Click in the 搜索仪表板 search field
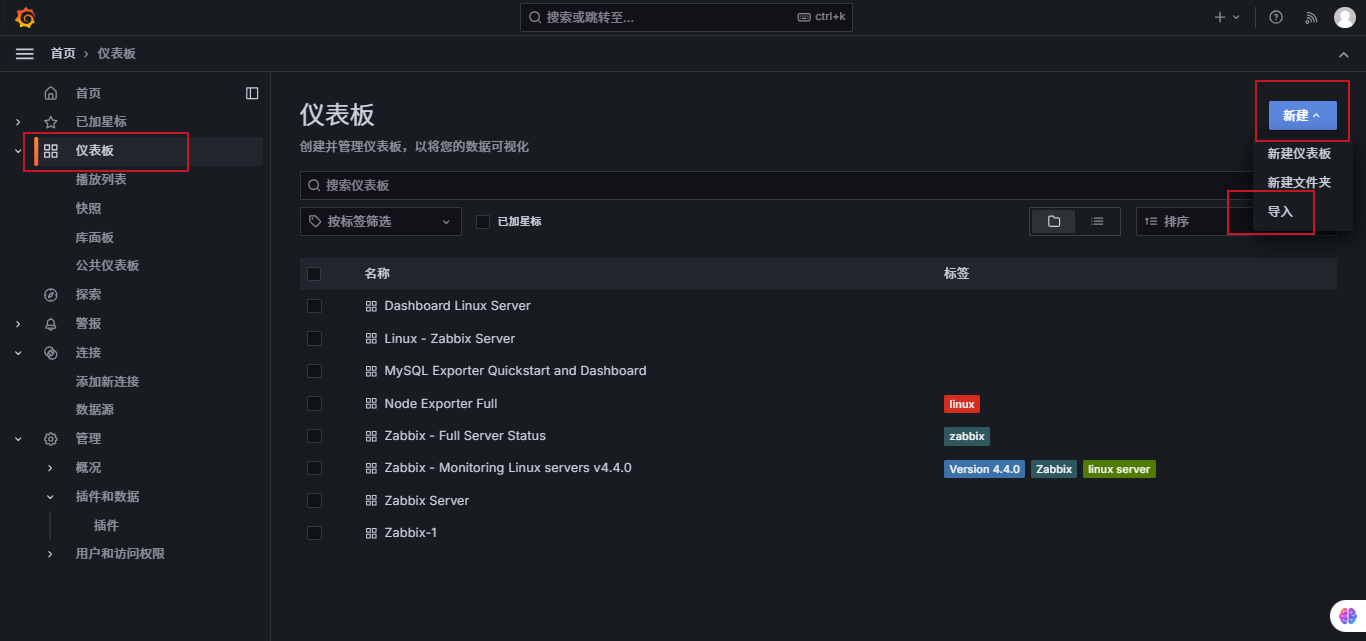The image size is (1366, 641). 818,186
